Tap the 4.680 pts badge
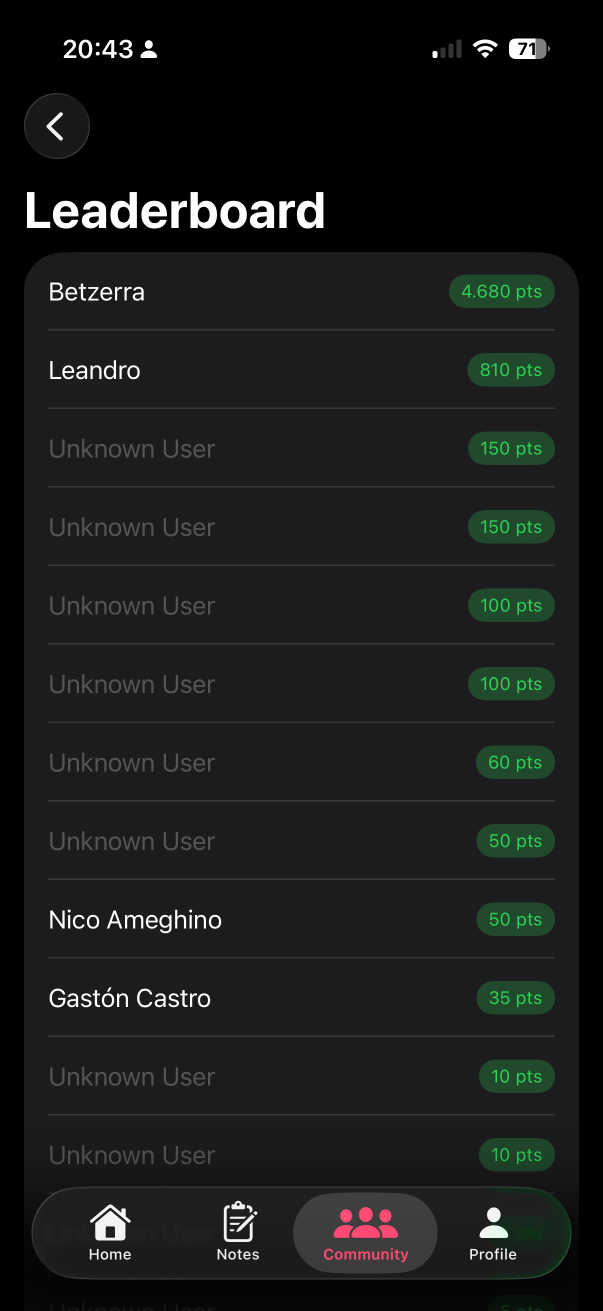Image resolution: width=603 pixels, height=1311 pixels. click(x=501, y=292)
